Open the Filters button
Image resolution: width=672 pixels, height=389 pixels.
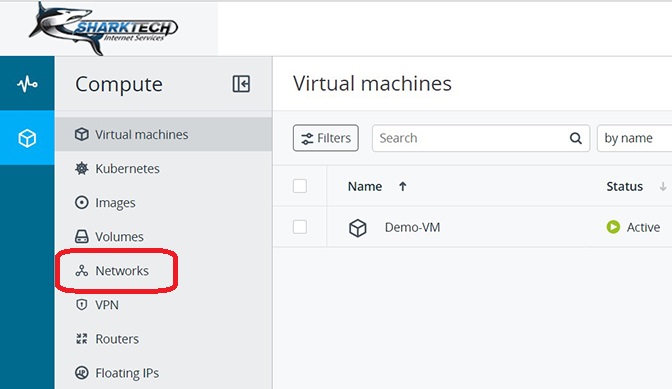326,138
